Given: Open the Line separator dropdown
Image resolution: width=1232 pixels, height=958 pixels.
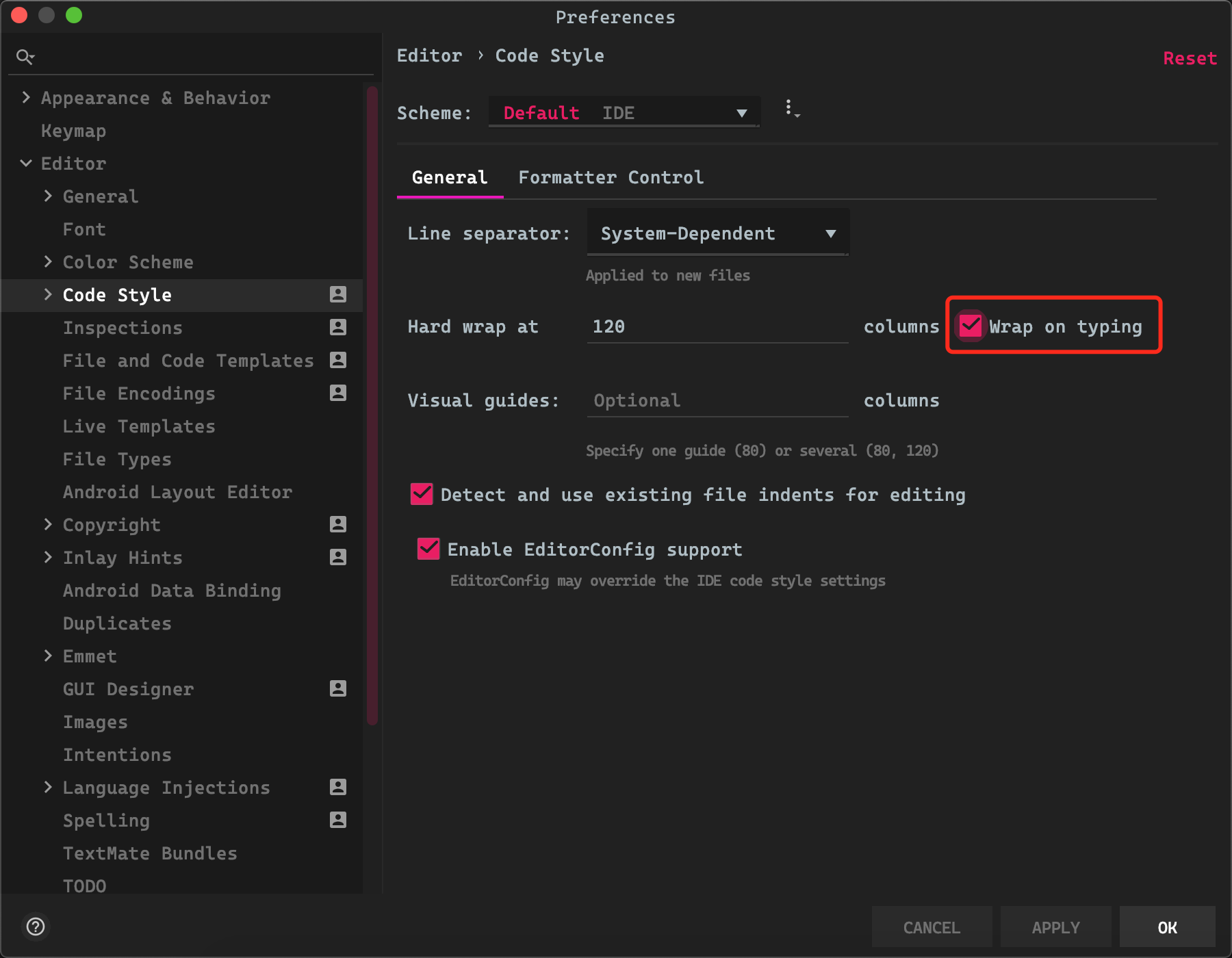Looking at the screenshot, I should click(x=717, y=233).
